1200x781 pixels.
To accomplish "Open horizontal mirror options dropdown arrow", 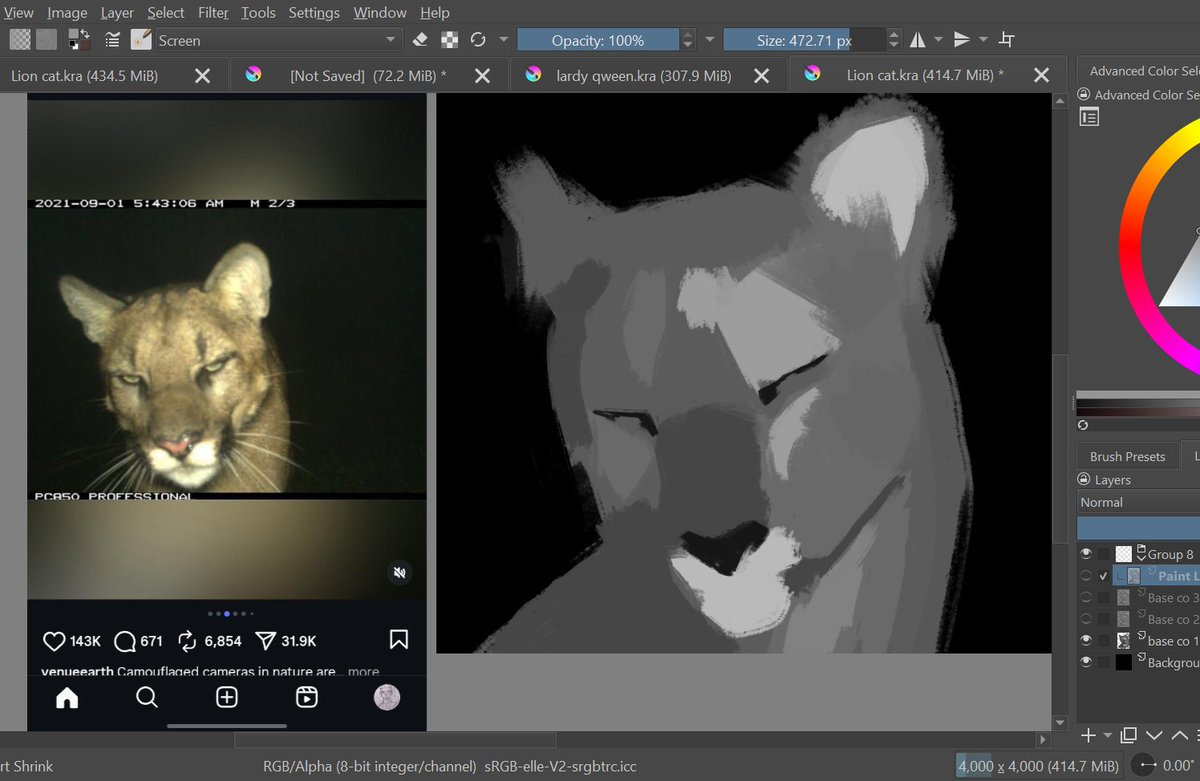I will pyautogui.click(x=938, y=40).
